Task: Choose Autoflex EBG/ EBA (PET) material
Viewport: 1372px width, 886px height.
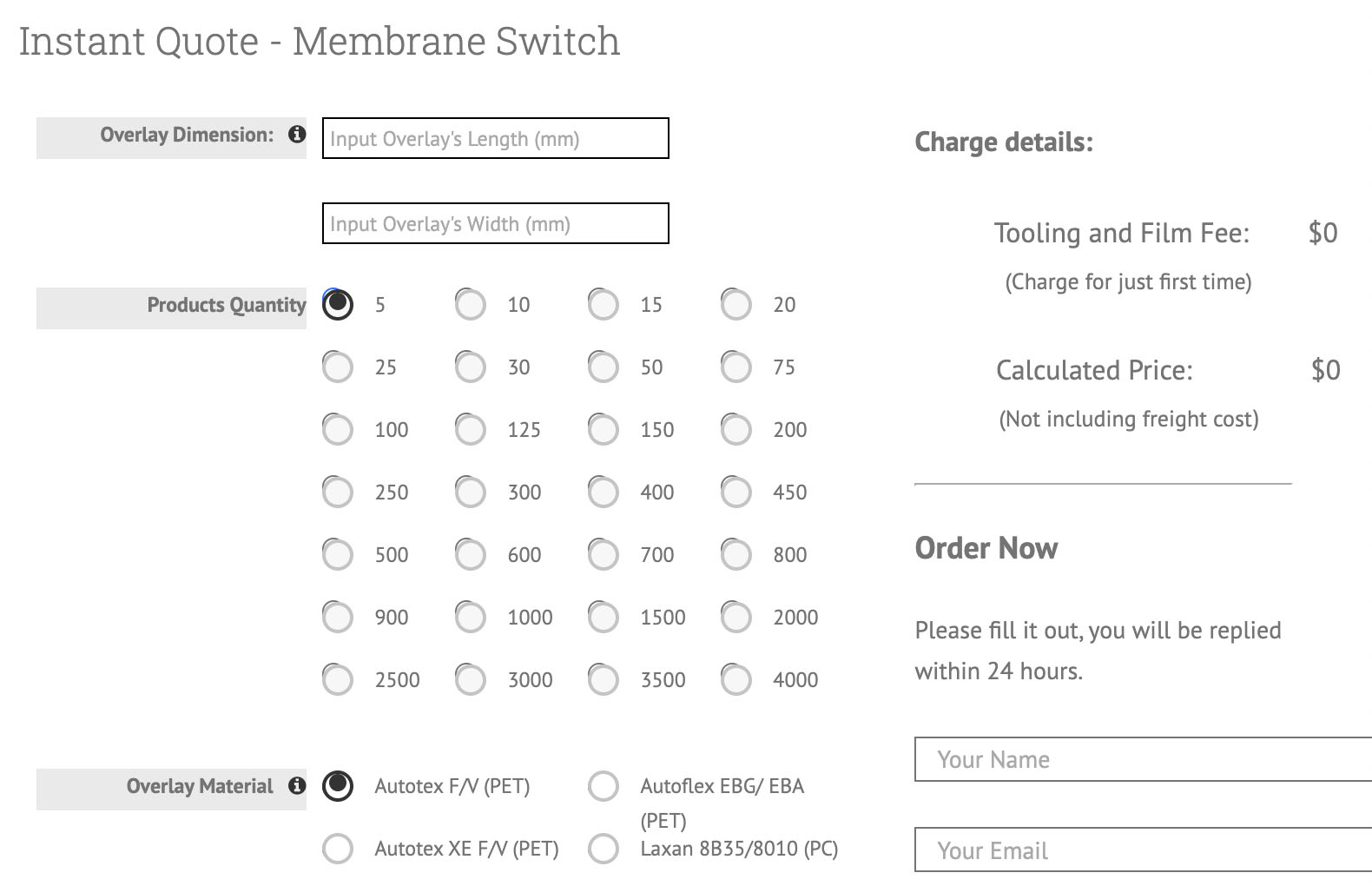Action: (x=604, y=786)
